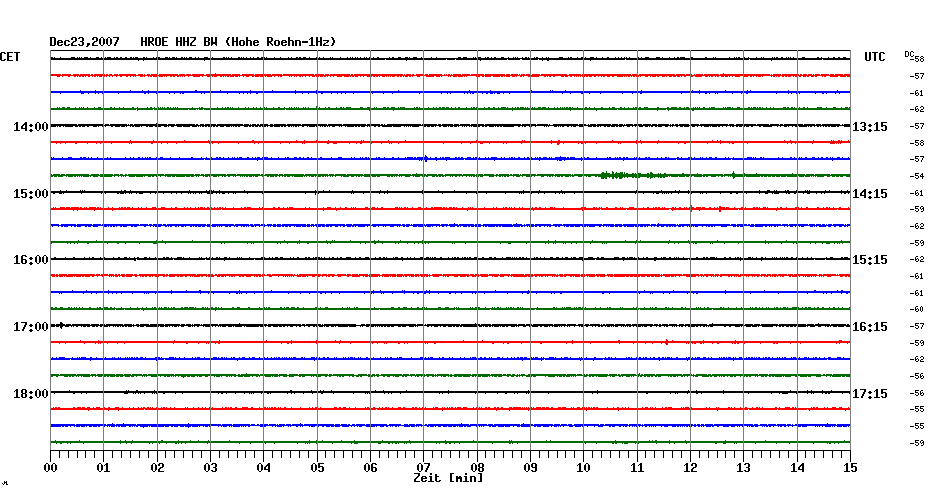Select the 14:00 CET time label
Viewport: 930px width, 494px height.
click(31, 127)
